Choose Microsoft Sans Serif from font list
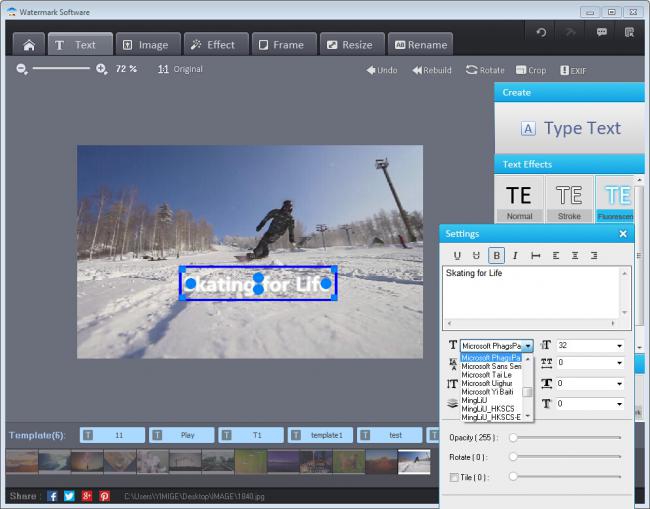The width and height of the screenshot is (650, 509). 491,366
